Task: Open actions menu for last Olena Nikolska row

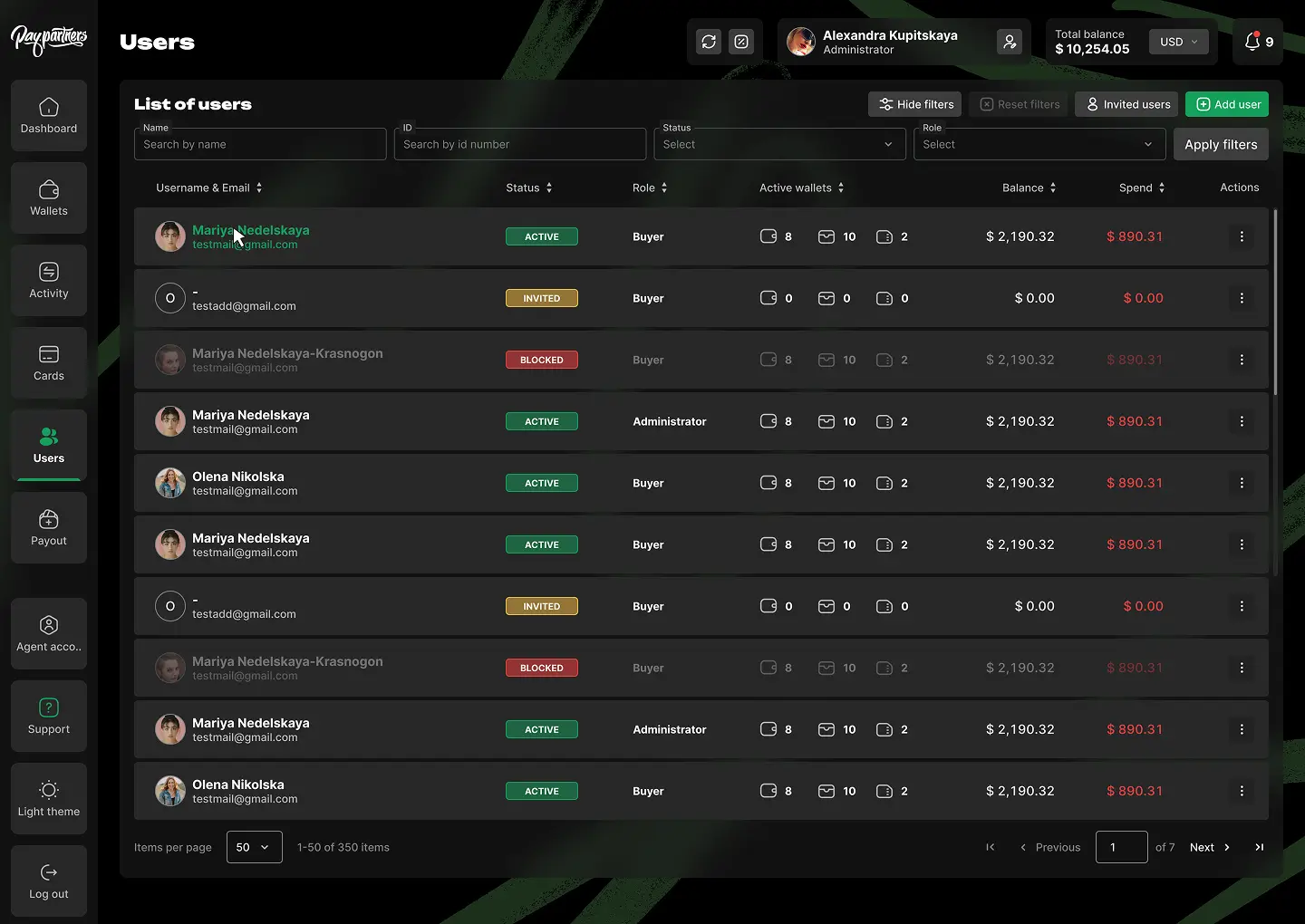Action: coord(1242,791)
